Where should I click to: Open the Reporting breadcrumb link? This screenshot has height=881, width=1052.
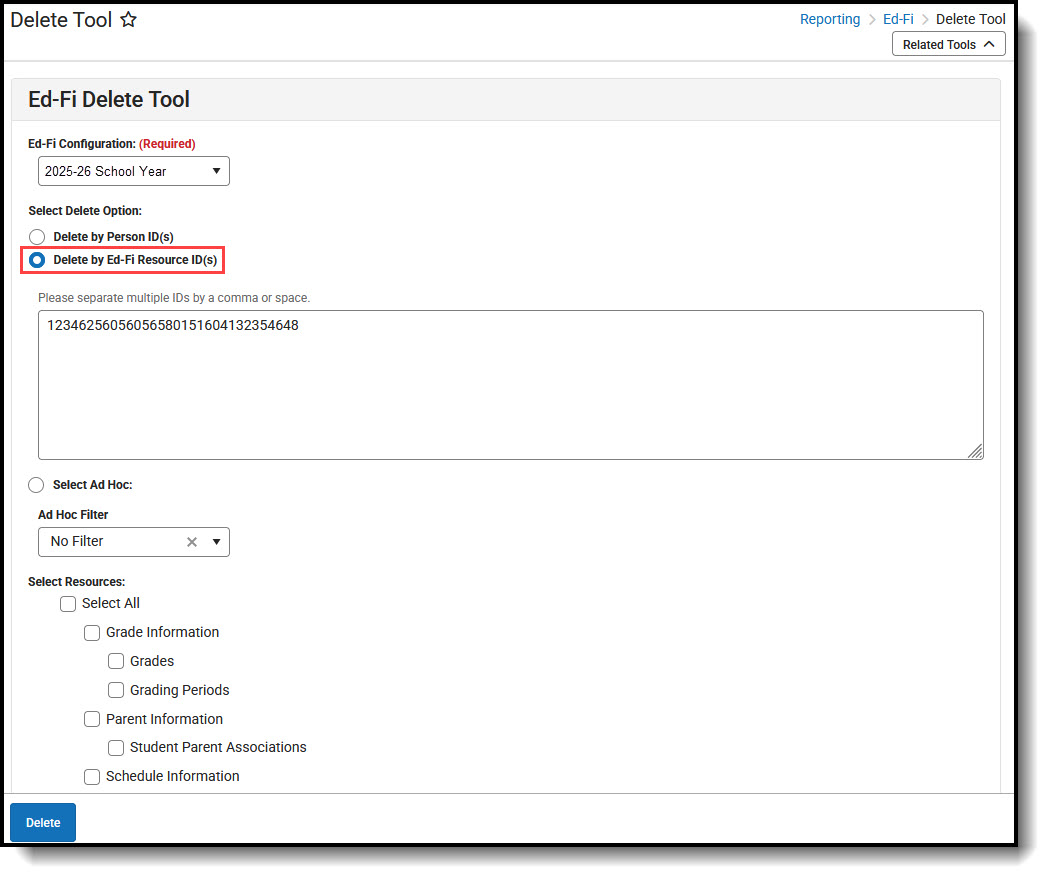830,19
